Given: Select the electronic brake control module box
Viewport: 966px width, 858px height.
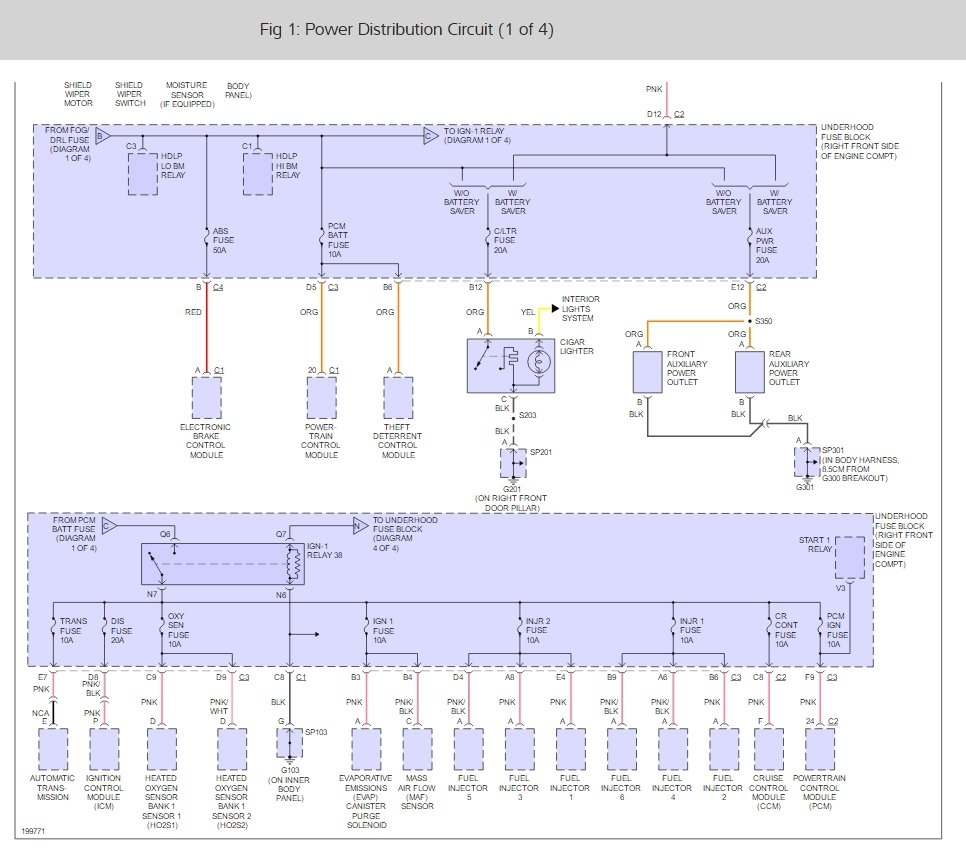Looking at the screenshot, I should point(206,398).
